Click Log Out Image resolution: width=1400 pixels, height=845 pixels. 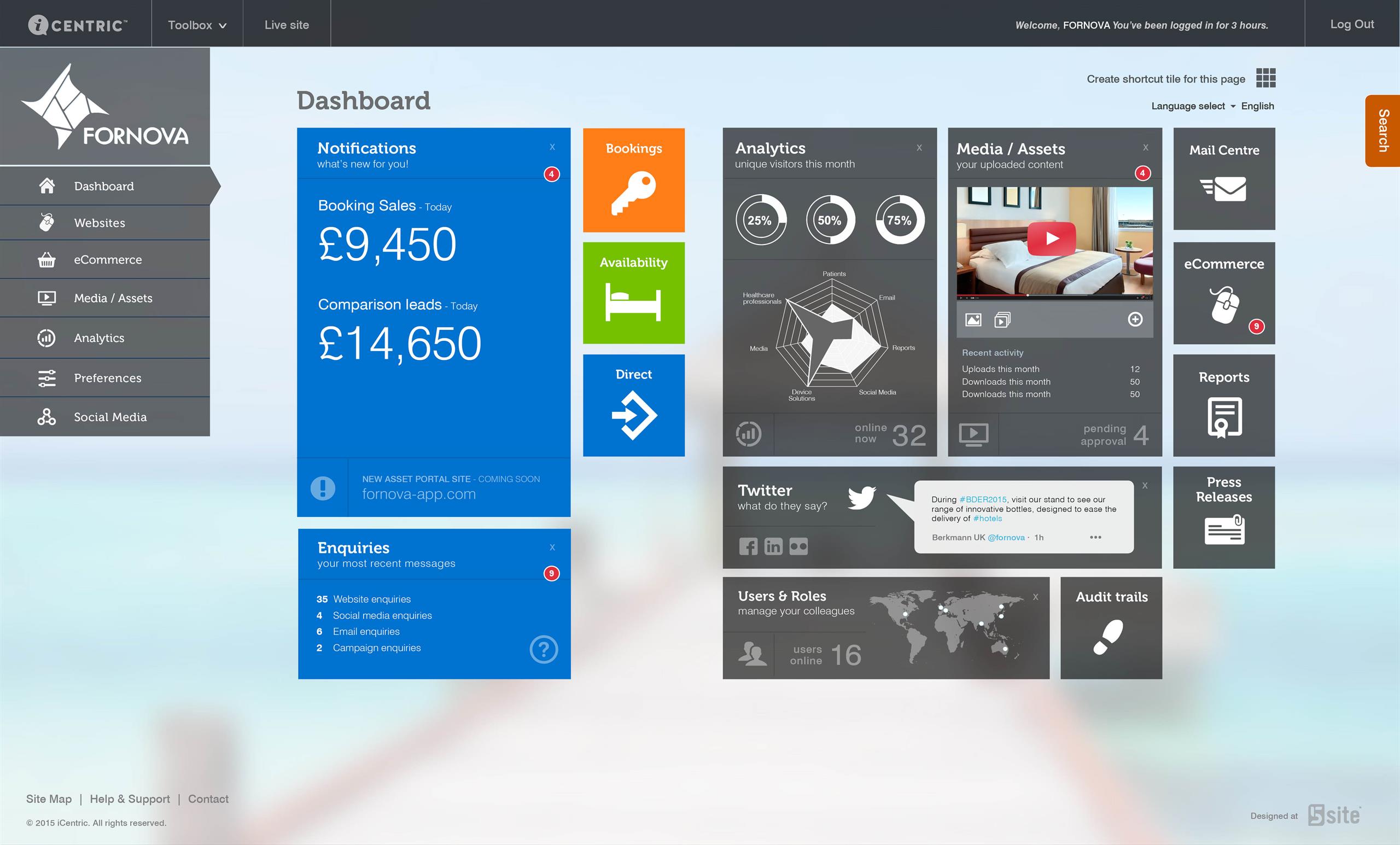pyautogui.click(x=1352, y=25)
